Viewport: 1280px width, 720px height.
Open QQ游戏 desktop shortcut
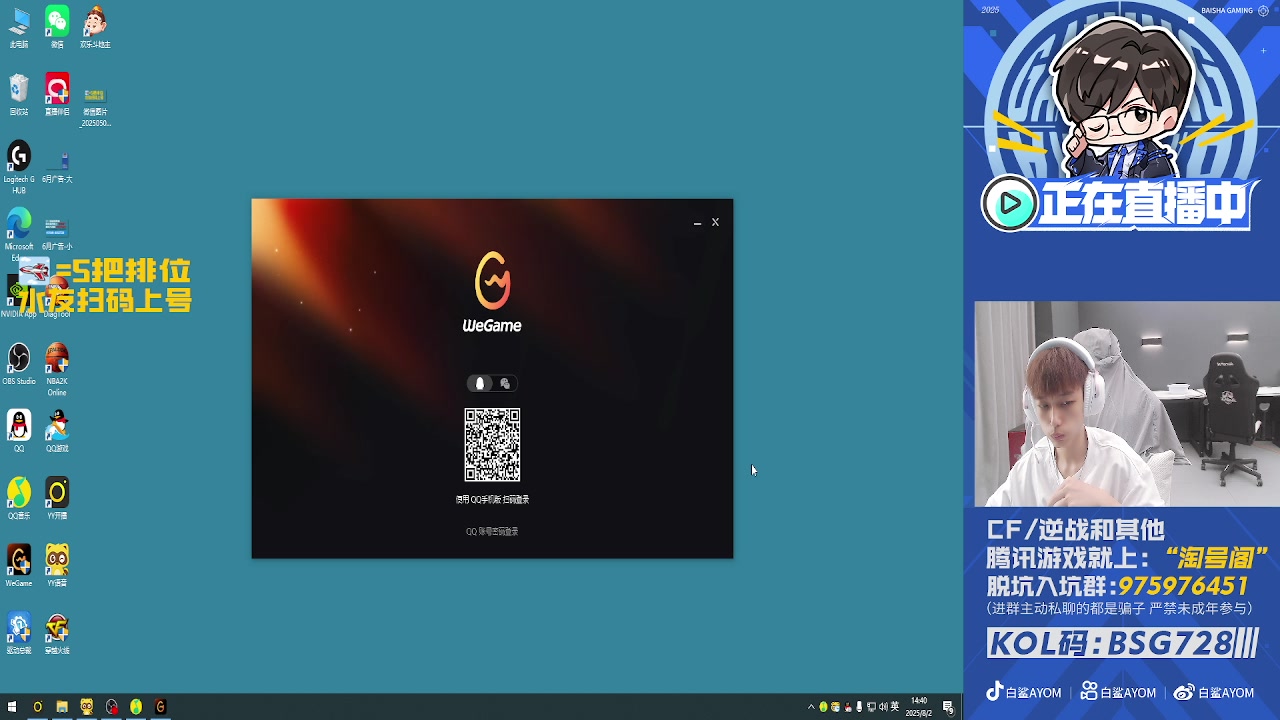(57, 430)
